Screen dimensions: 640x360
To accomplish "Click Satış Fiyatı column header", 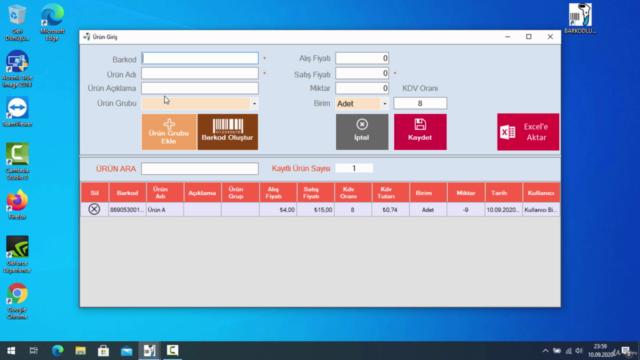I will (315, 193).
